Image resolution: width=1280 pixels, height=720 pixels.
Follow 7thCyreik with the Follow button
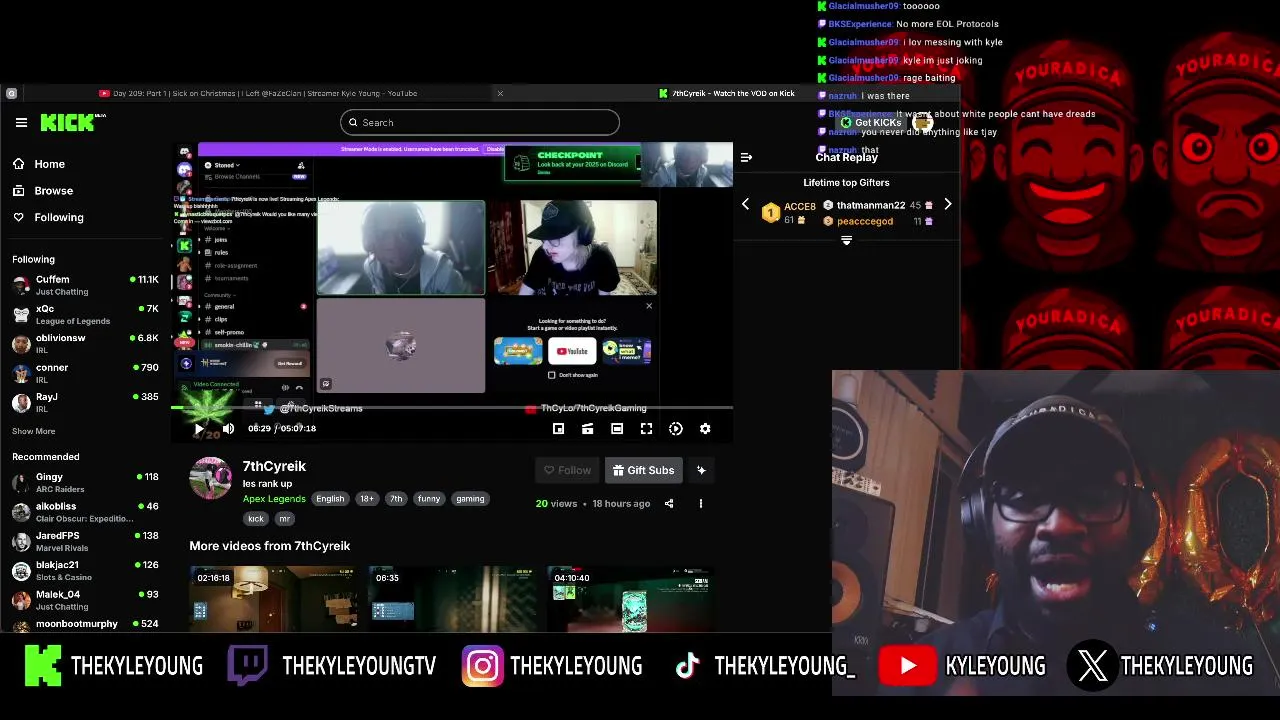point(567,470)
